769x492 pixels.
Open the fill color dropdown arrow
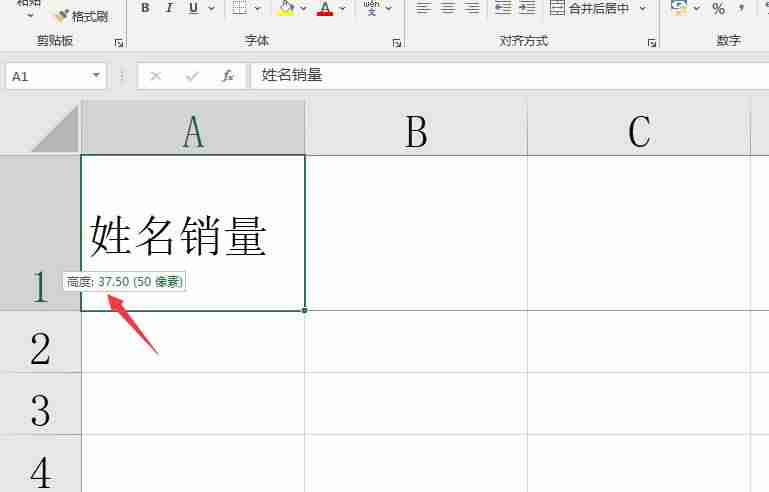(x=303, y=8)
